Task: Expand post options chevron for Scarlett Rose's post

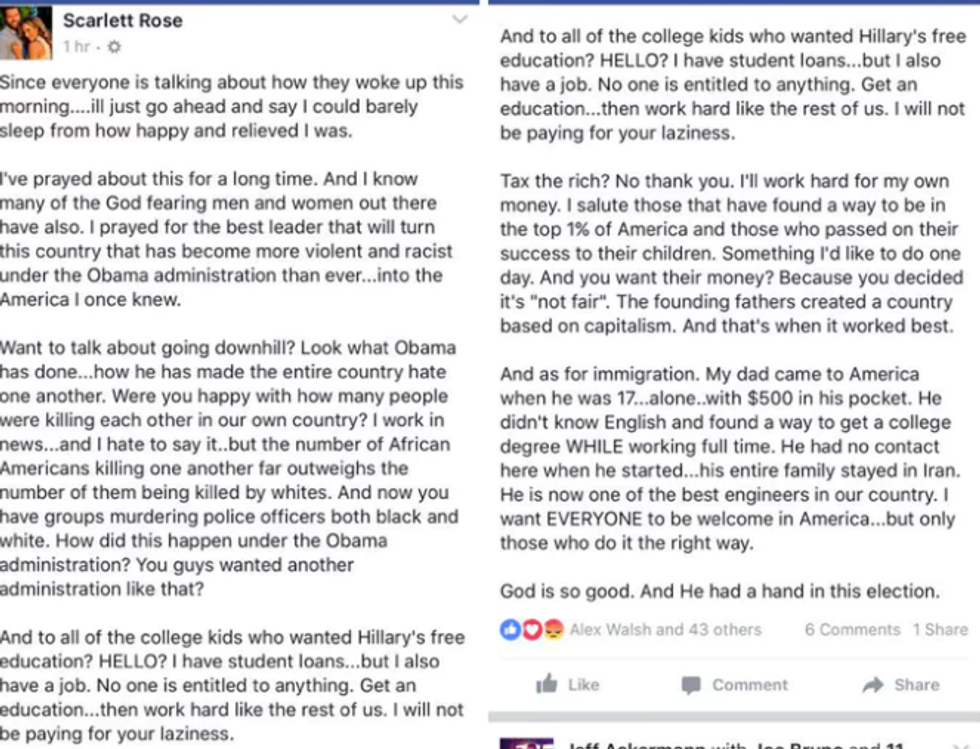Action: pyautogui.click(x=459, y=19)
